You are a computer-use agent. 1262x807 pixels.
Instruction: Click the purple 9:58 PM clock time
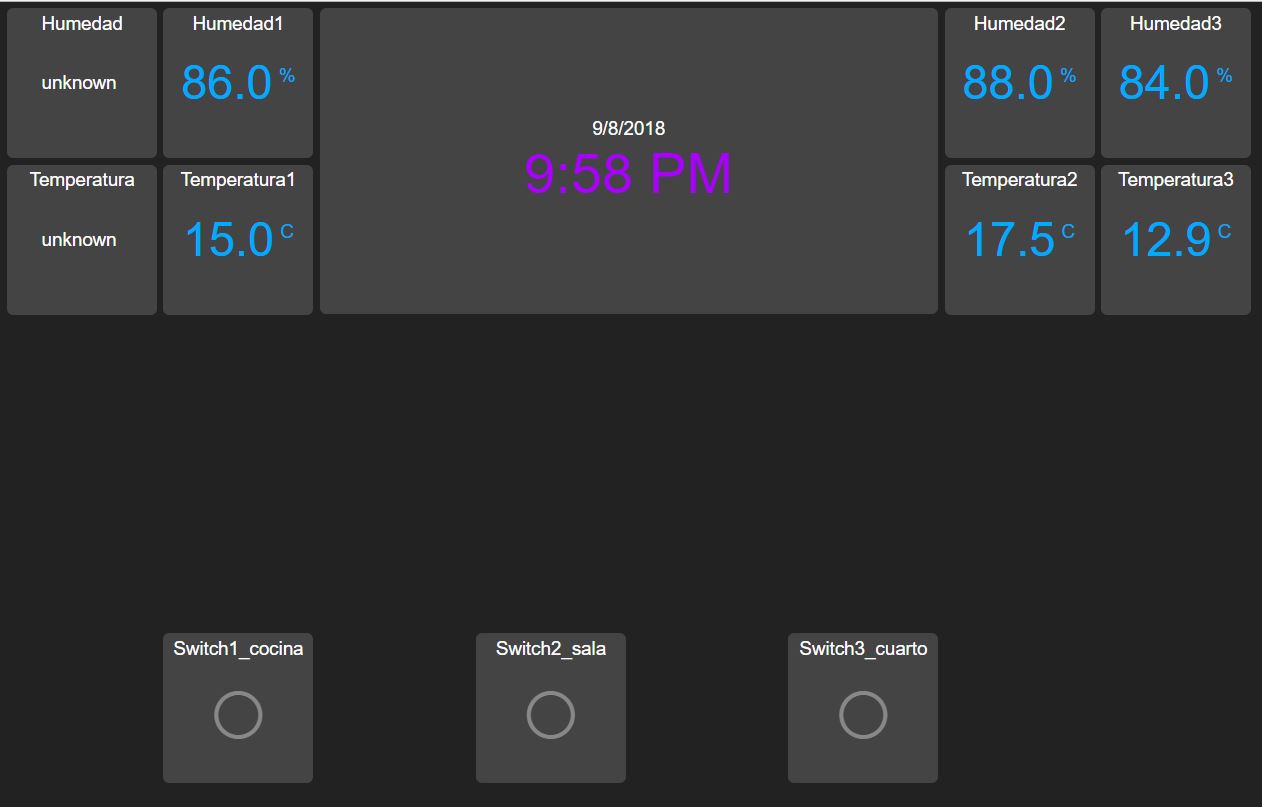click(x=628, y=174)
